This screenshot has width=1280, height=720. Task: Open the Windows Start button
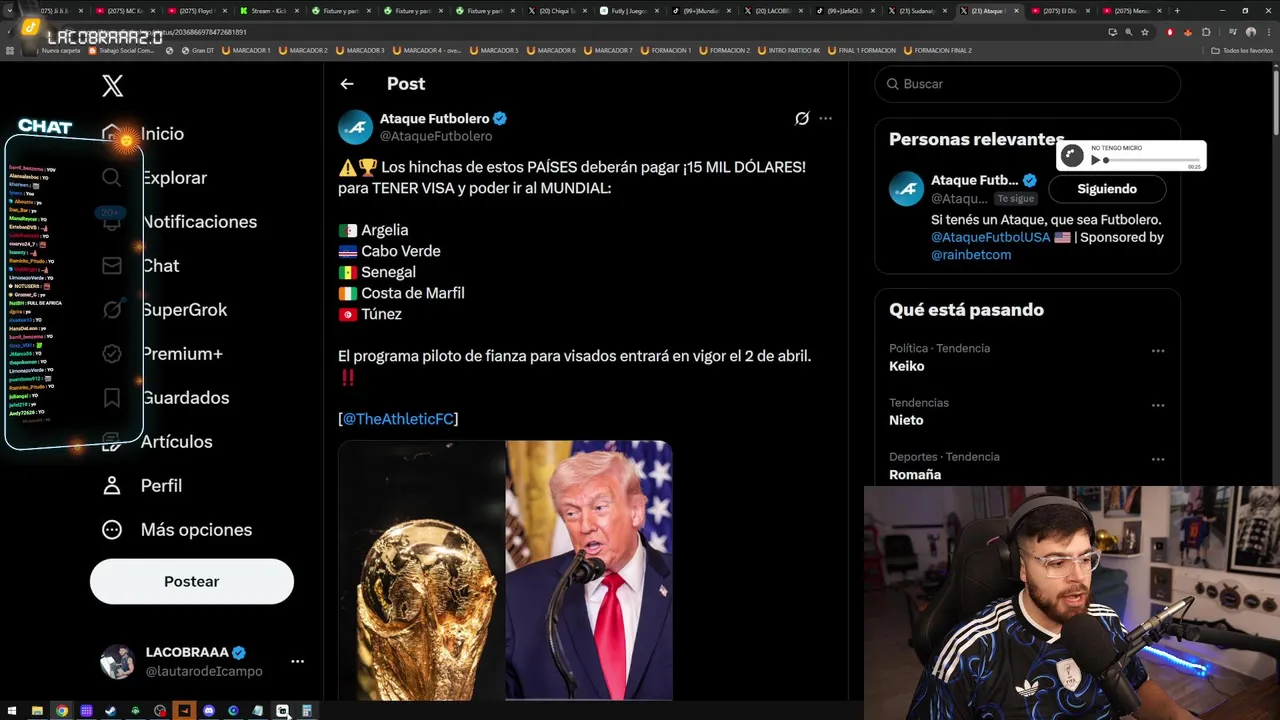12,711
